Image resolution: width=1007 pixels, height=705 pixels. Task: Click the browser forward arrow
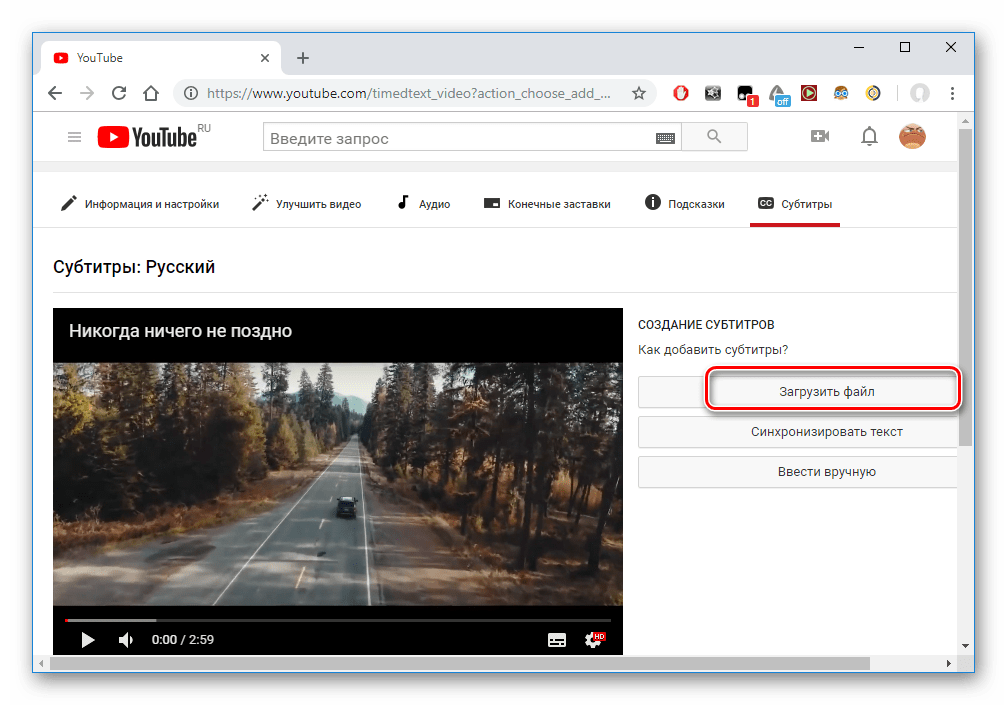click(x=87, y=93)
